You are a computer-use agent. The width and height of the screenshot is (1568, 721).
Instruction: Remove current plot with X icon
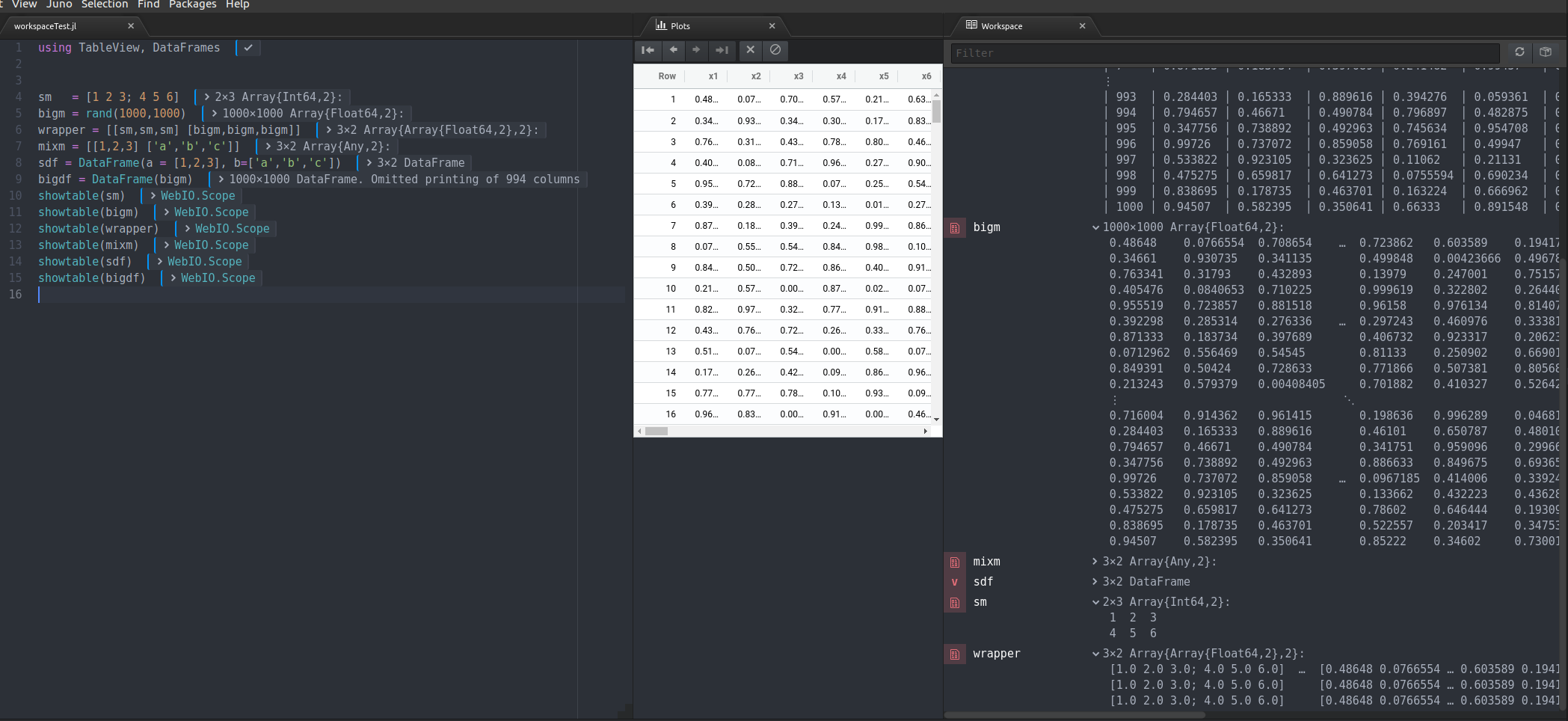751,50
